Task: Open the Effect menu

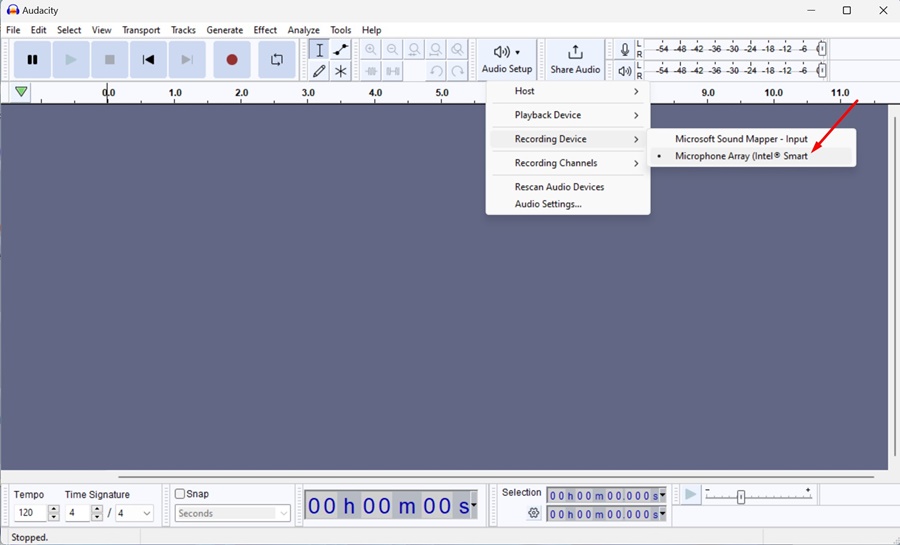Action: 265,30
